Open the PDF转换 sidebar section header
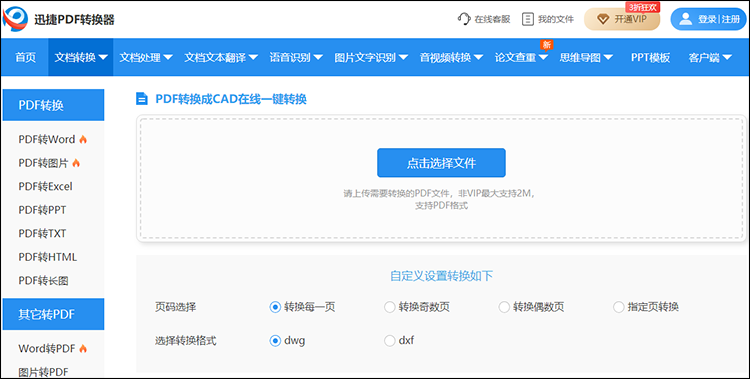750x379 pixels. pyautogui.click(x=53, y=105)
